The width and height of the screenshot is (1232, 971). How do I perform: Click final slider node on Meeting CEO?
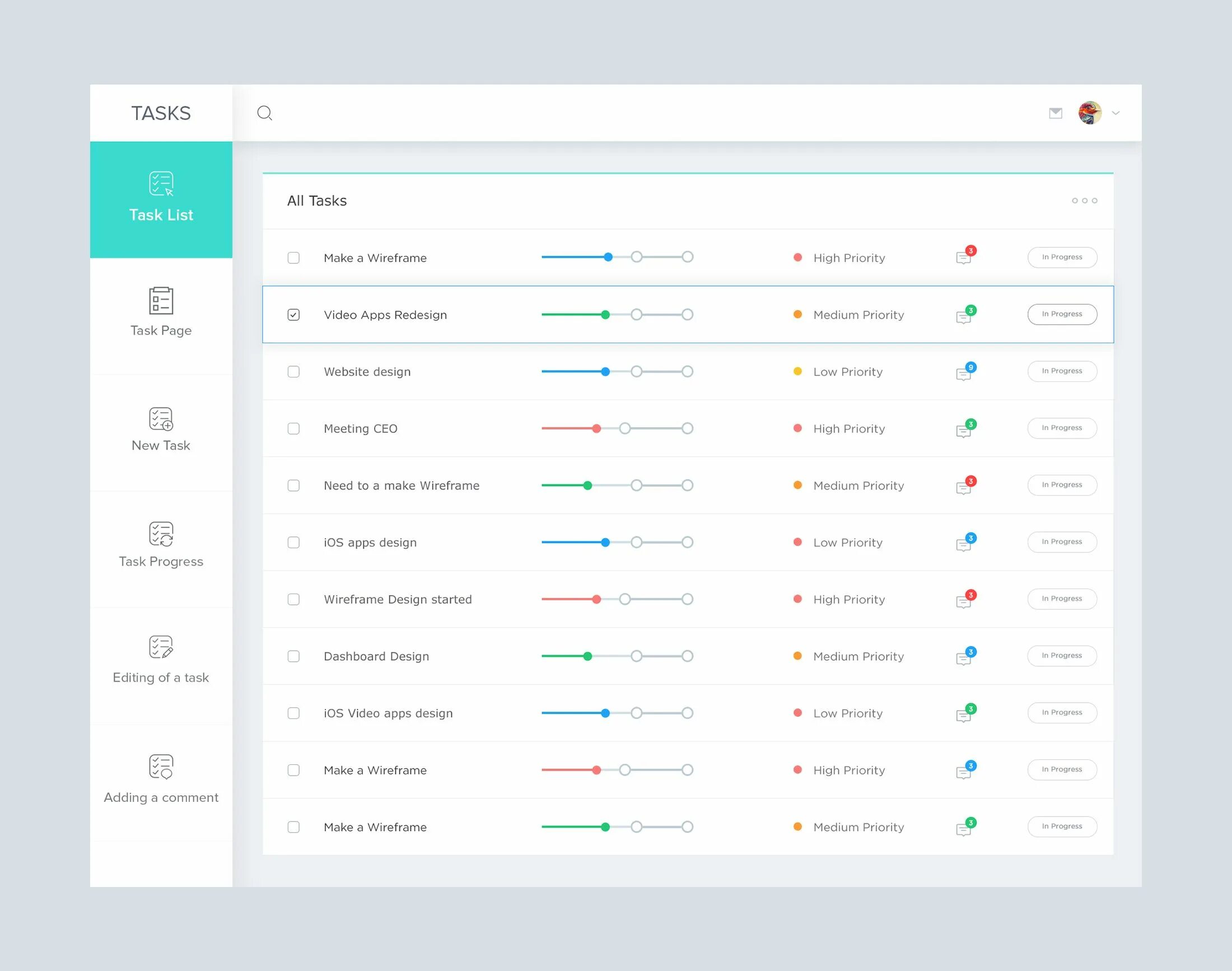(687, 428)
